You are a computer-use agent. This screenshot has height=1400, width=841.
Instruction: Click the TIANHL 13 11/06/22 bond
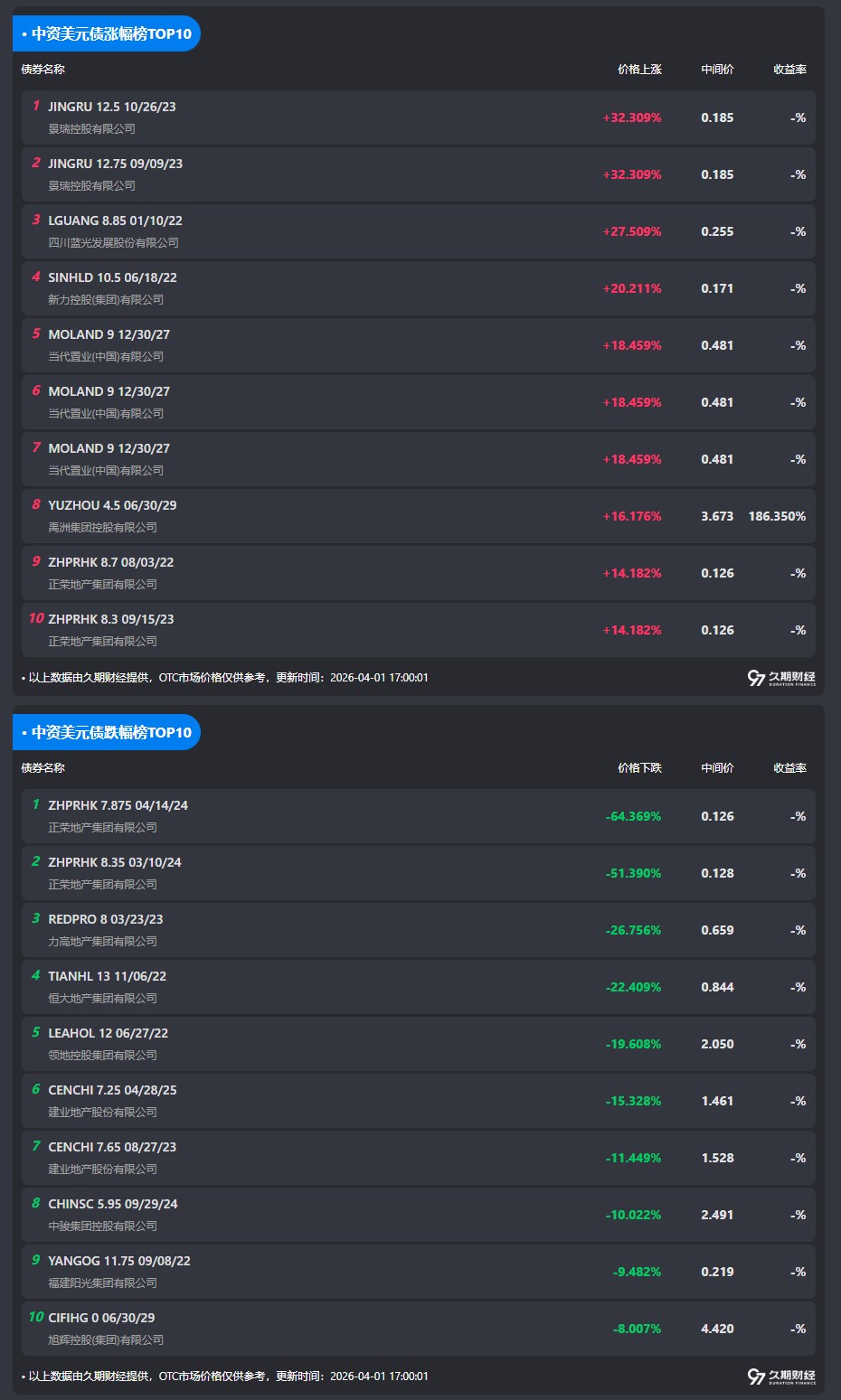107,976
